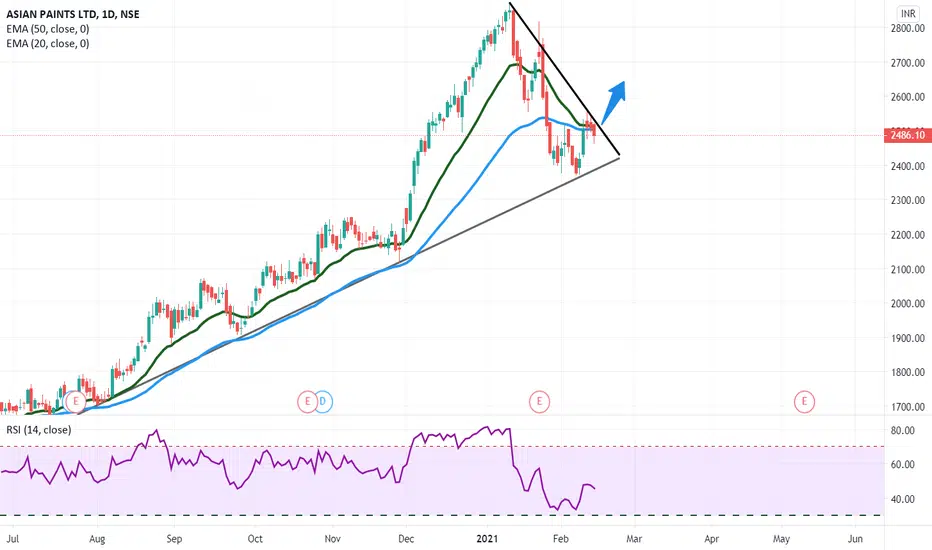
Task: Click the 2300.00 price axis label
Action: (x=908, y=200)
